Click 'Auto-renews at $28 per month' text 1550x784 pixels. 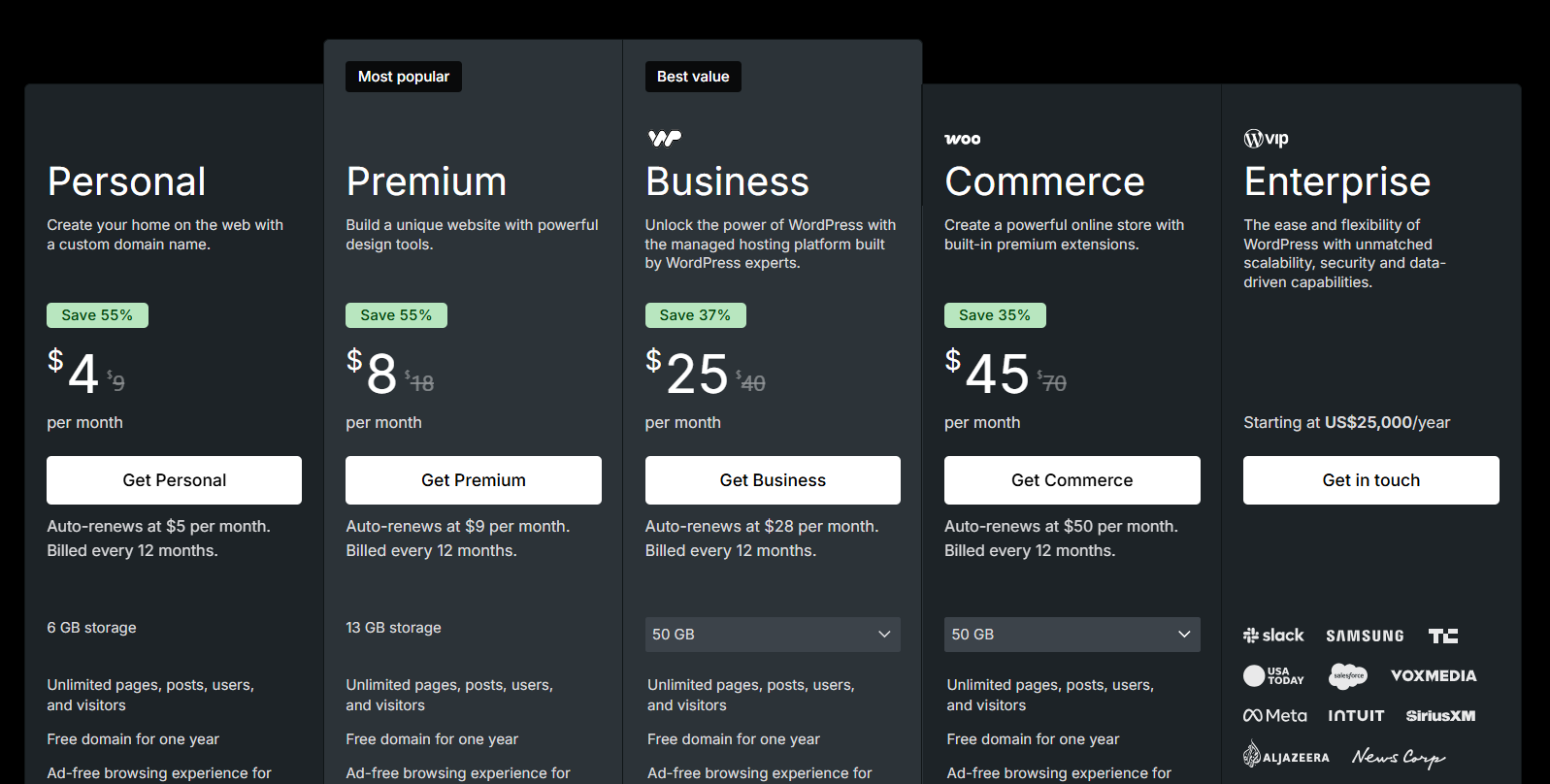(x=762, y=526)
